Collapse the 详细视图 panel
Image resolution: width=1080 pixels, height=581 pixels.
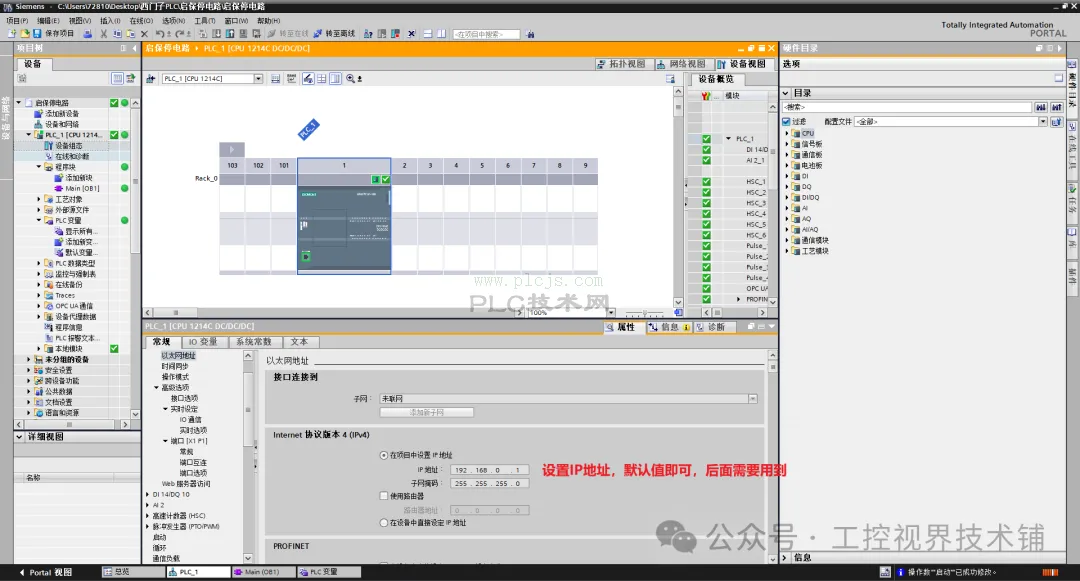[x=19, y=436]
